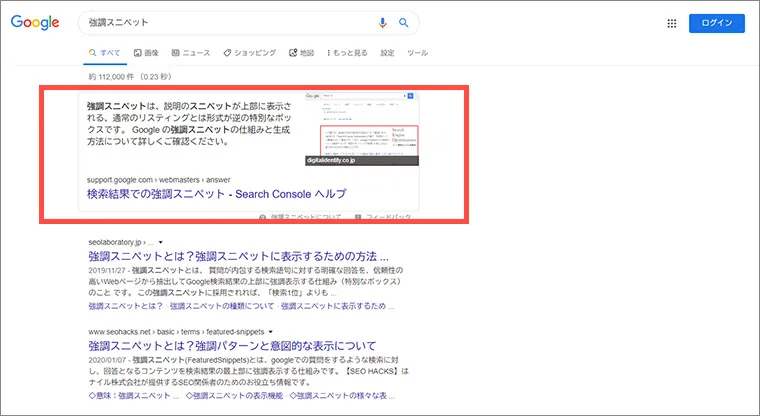Open 検索結果での強調スニペット - Search Console ヘルプ link
The width and height of the screenshot is (760, 416).
click(x=217, y=194)
